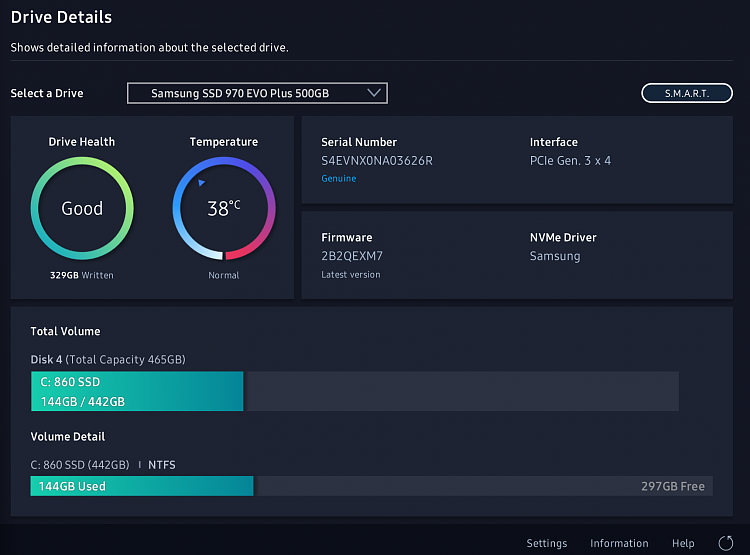
Task: Click the NVMe Driver heading
Action: point(563,237)
